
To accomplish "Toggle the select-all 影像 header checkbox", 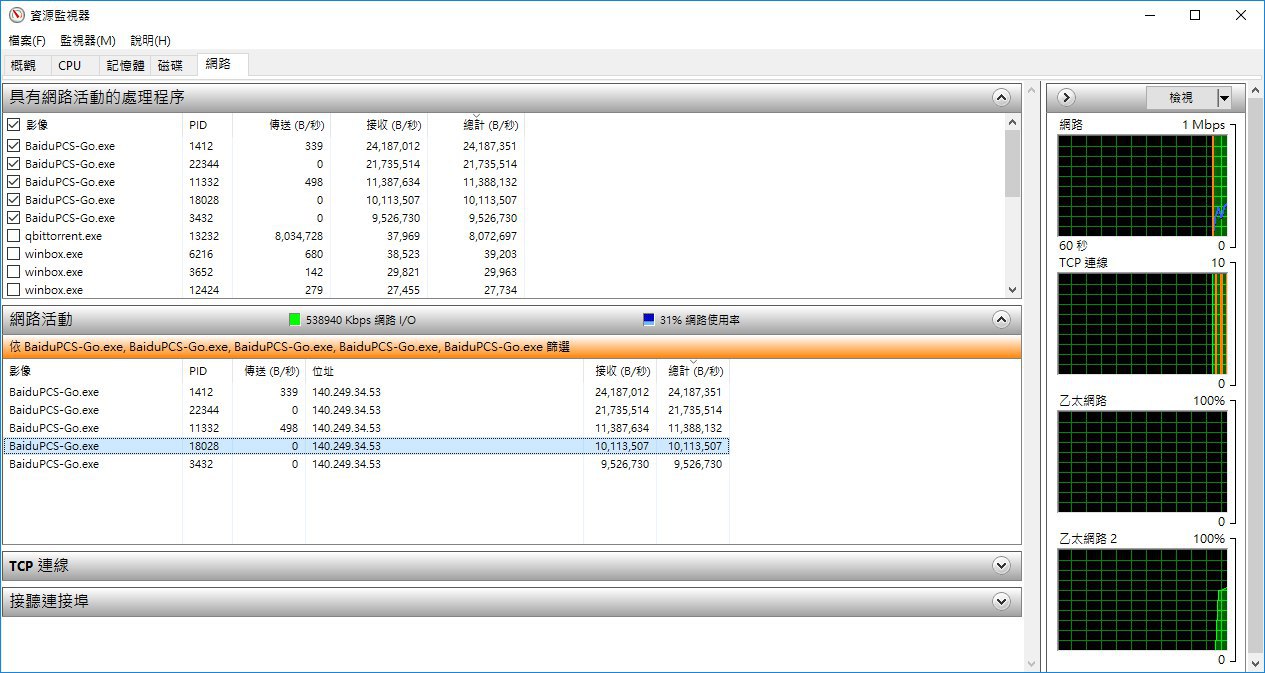I will click(14, 125).
